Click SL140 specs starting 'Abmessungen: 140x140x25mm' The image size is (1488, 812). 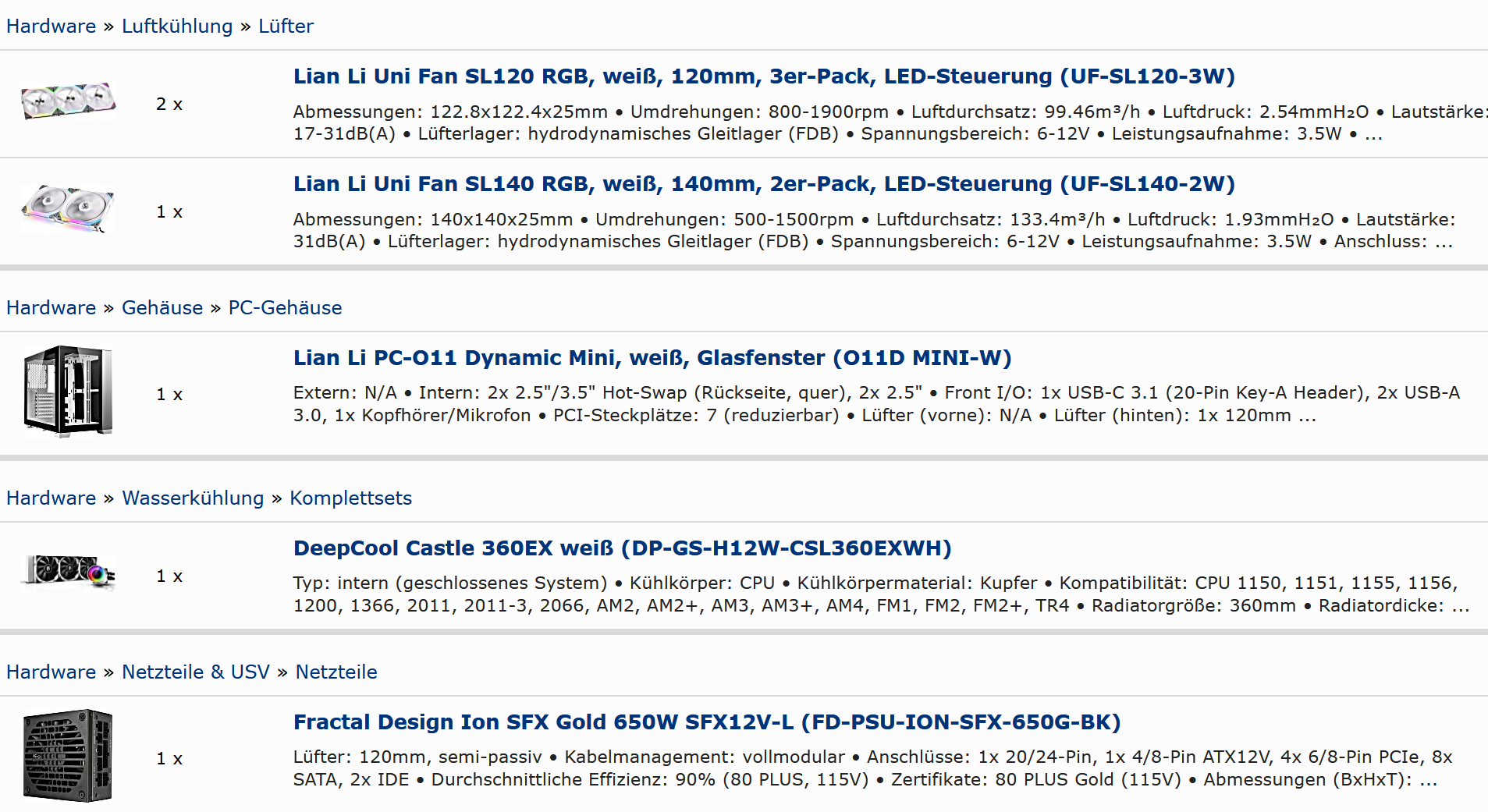(875, 230)
